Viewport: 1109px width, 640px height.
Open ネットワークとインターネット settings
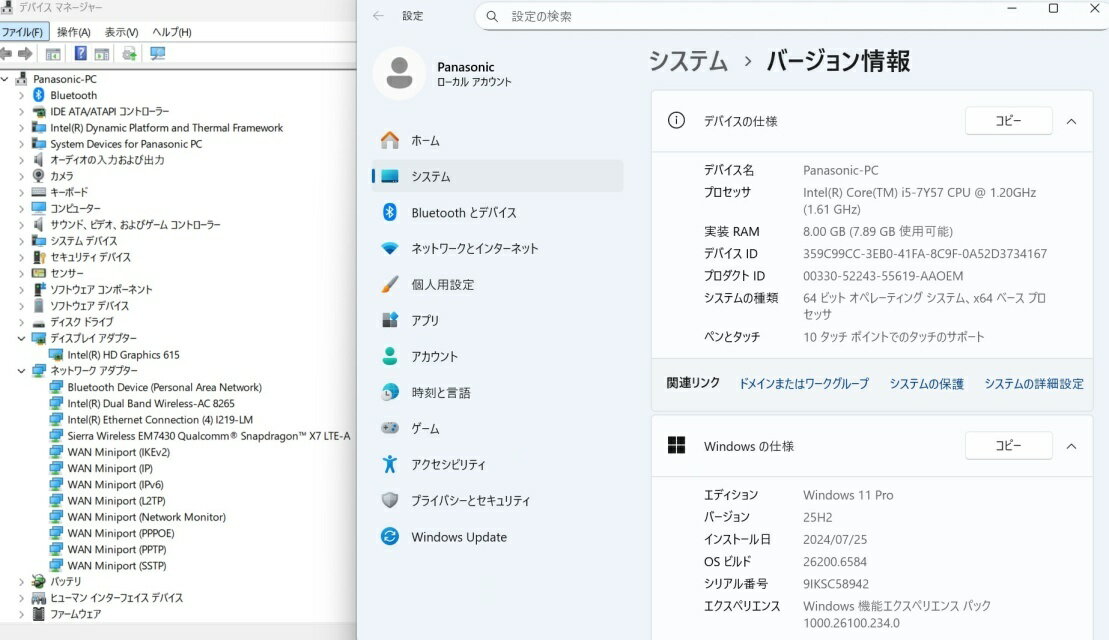coord(474,249)
